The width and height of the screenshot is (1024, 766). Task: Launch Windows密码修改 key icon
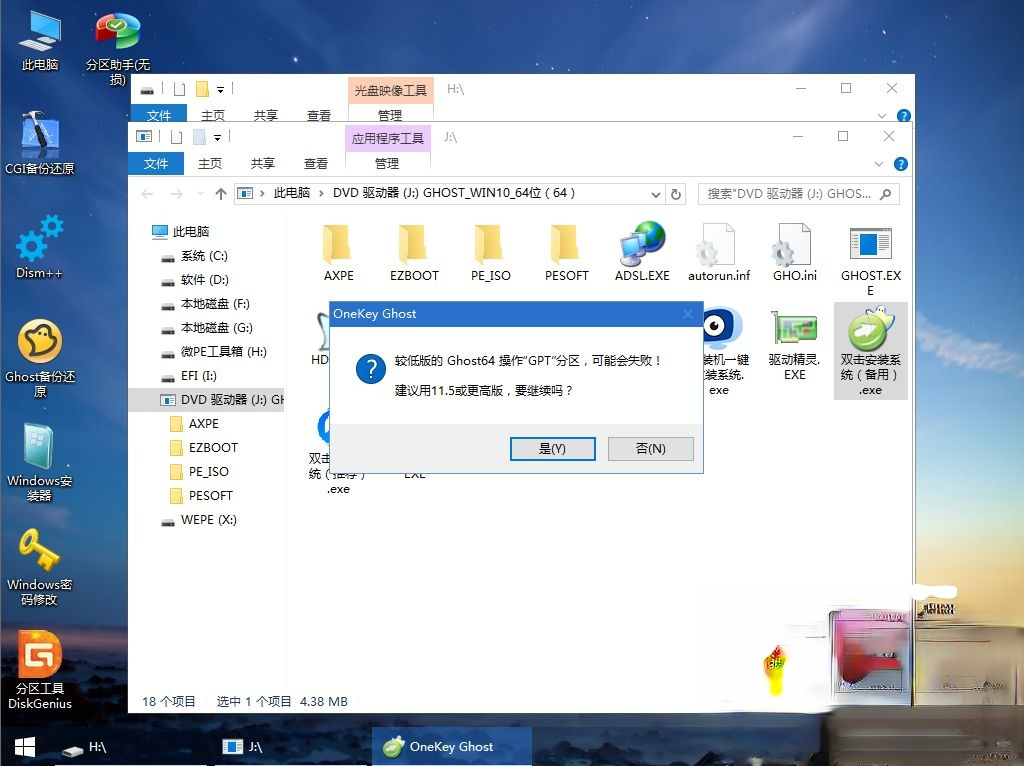point(40,567)
